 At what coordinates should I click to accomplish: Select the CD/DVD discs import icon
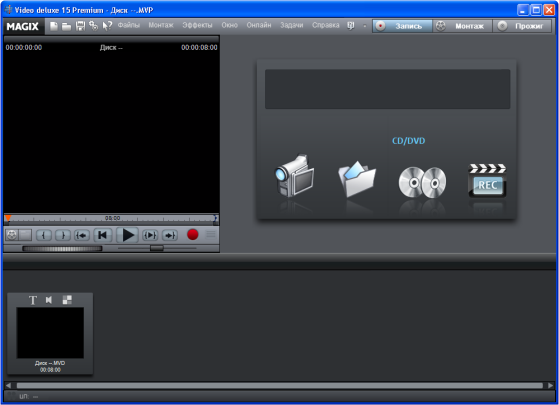(422, 182)
